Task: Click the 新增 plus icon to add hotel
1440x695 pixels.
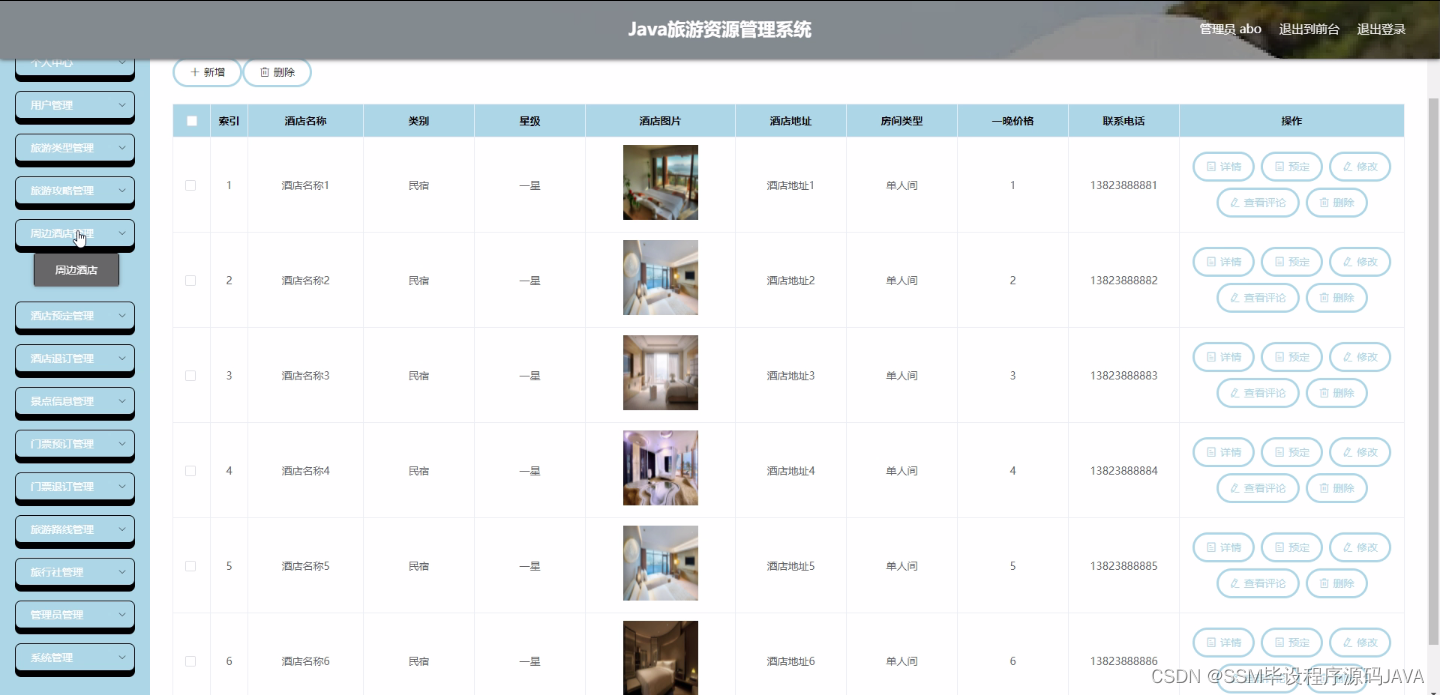Action: (x=193, y=72)
